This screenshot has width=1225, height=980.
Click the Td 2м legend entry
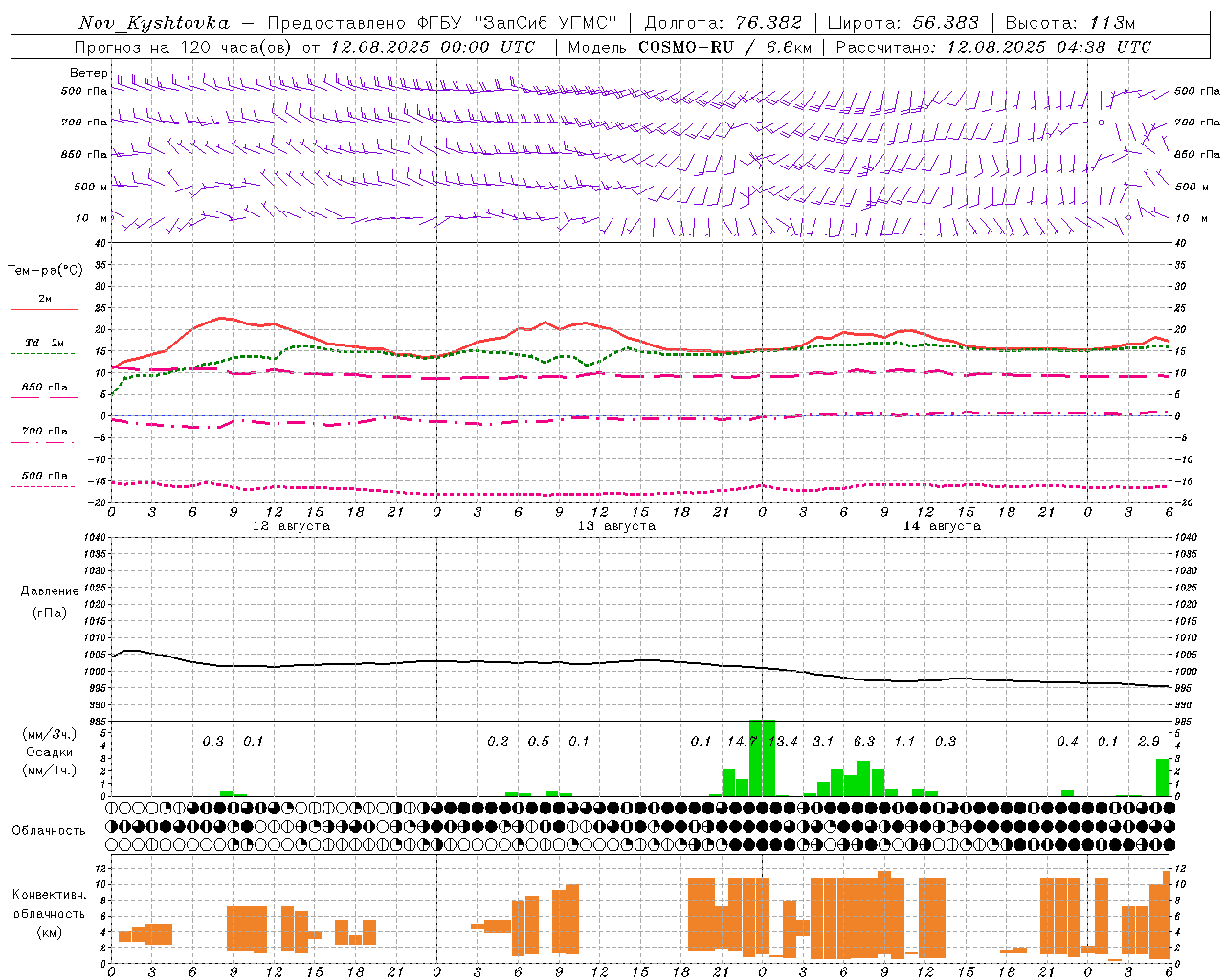click(x=44, y=343)
